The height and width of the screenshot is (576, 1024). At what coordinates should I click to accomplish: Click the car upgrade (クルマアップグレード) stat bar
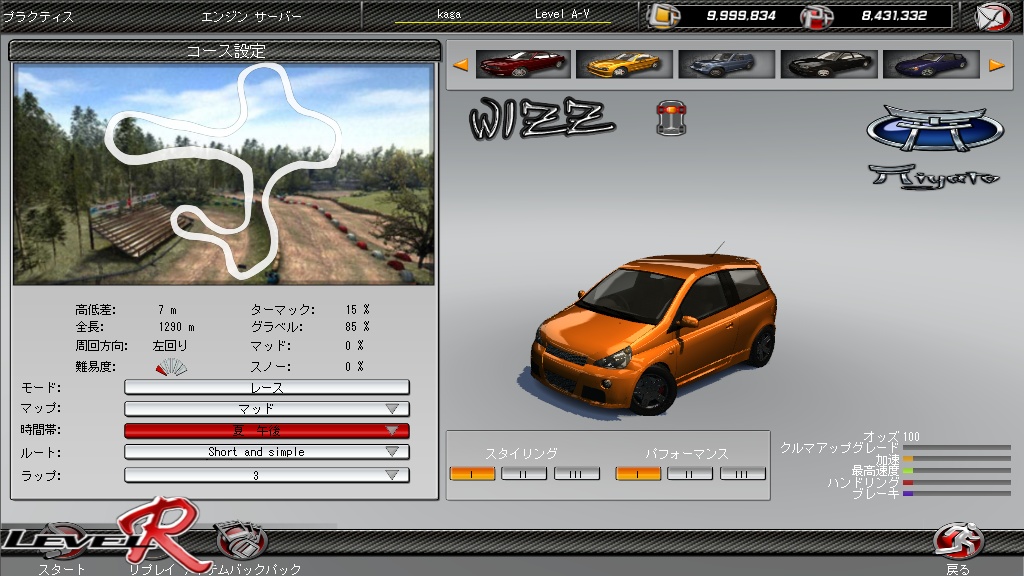tap(957, 448)
